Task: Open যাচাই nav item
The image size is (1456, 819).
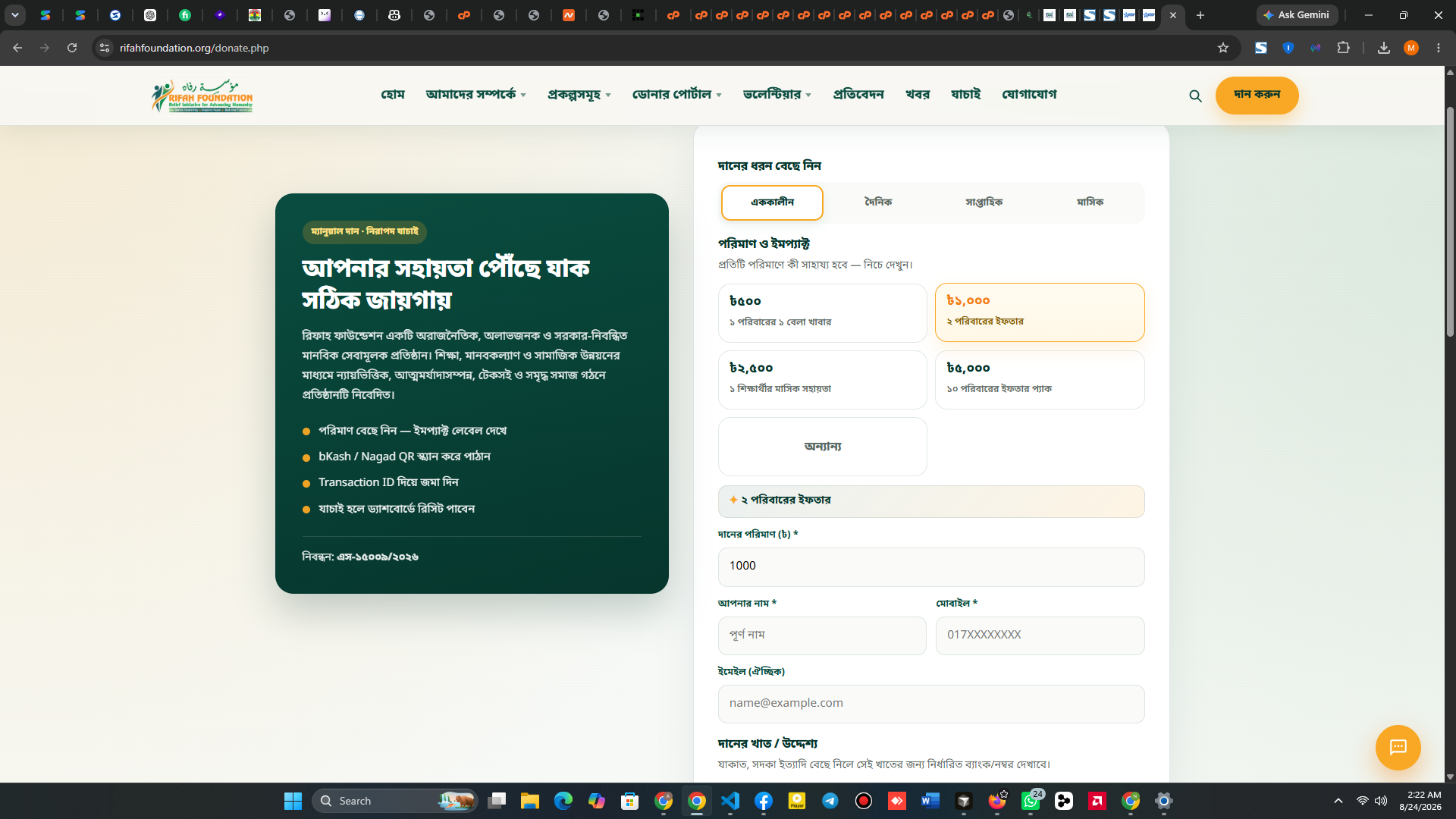Action: [965, 95]
